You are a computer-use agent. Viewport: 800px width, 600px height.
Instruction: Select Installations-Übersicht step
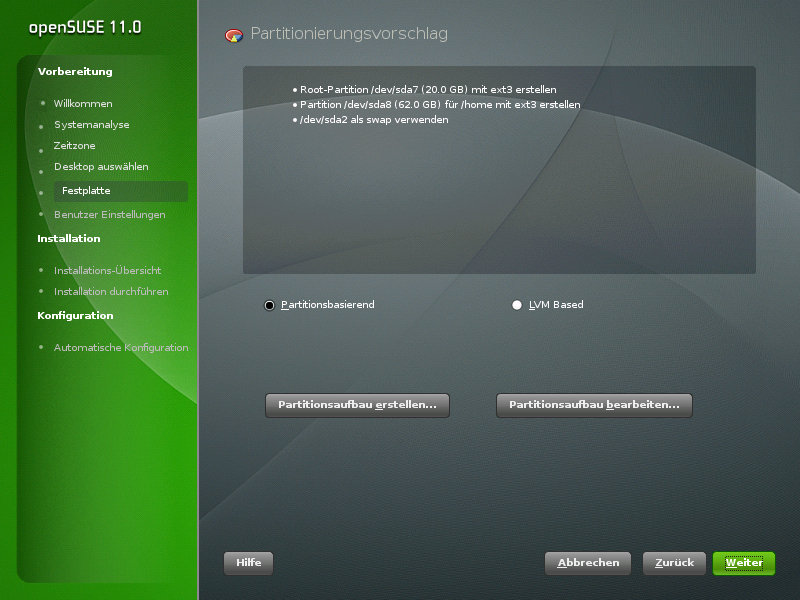108,270
